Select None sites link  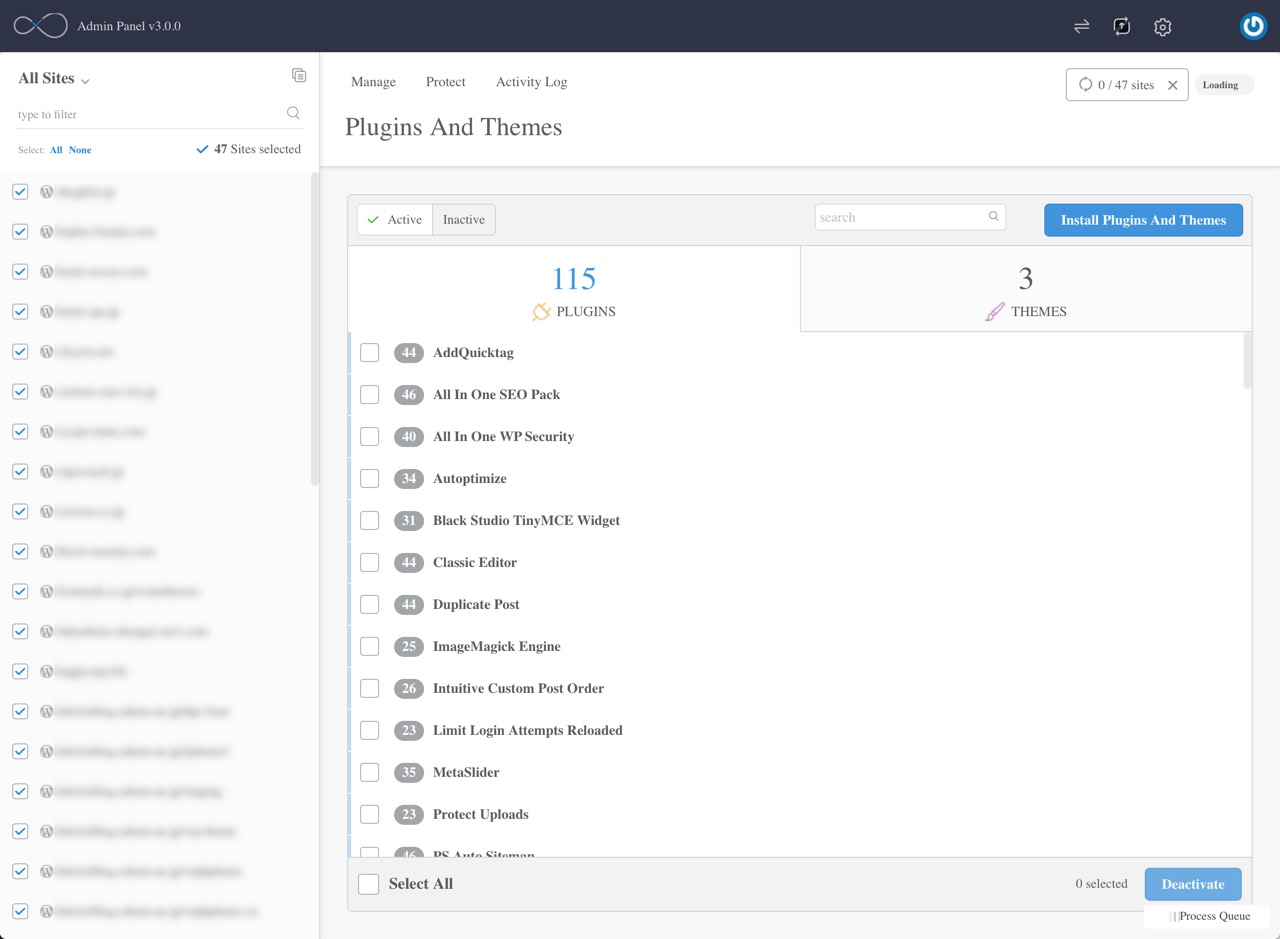point(80,150)
